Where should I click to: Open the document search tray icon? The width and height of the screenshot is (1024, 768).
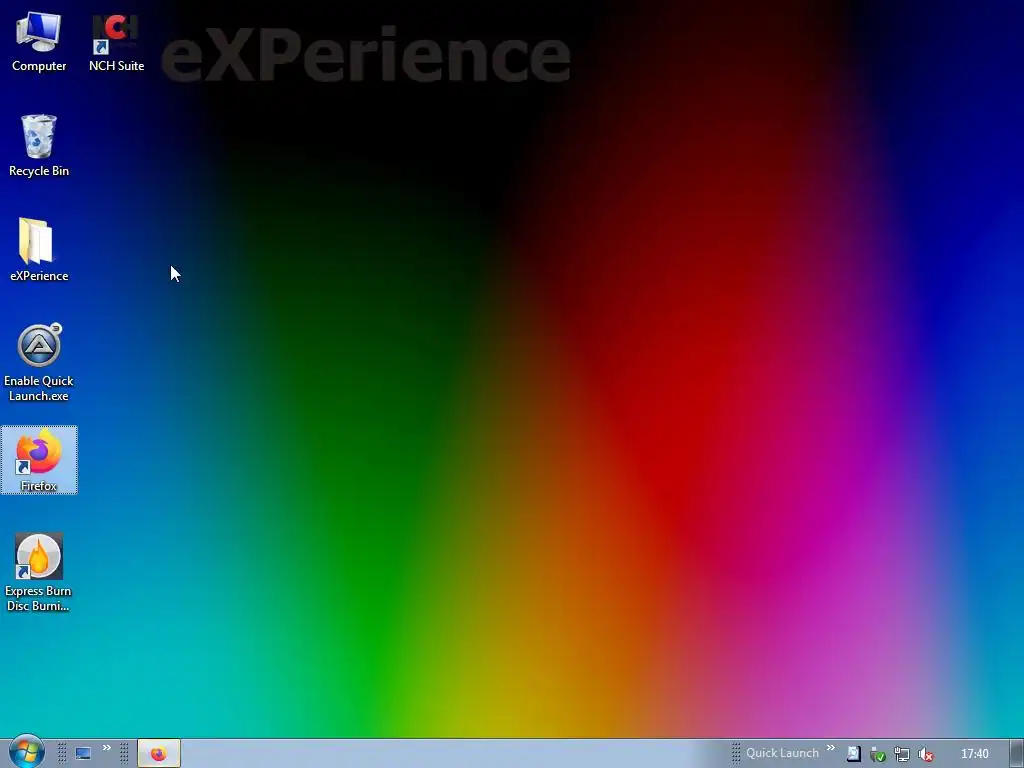click(x=854, y=754)
